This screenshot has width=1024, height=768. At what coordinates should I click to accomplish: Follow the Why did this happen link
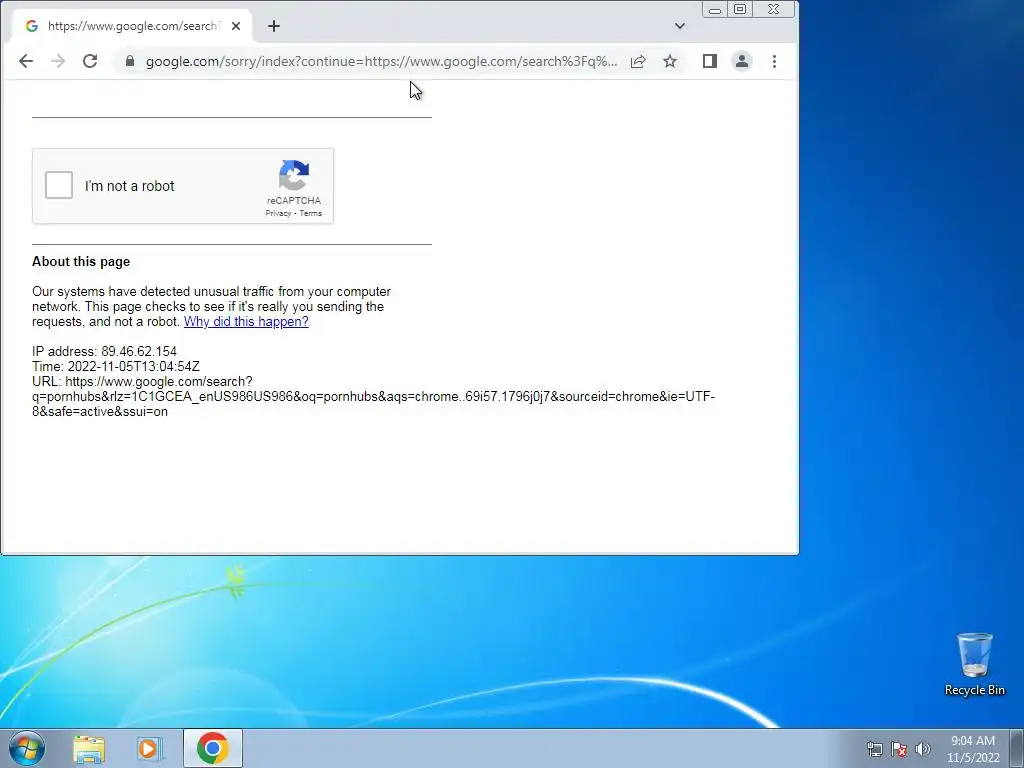(x=246, y=321)
